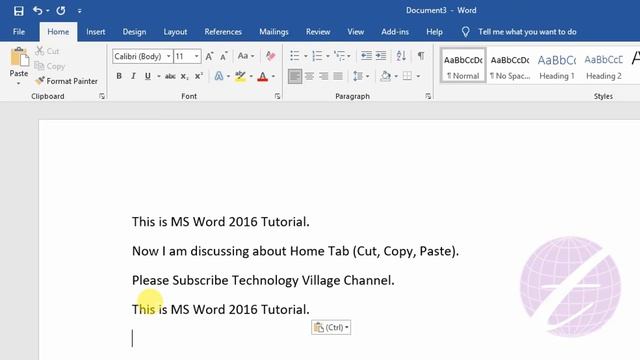Select Justify alignment
Viewport: 640px width, 360px height.
(338, 76)
